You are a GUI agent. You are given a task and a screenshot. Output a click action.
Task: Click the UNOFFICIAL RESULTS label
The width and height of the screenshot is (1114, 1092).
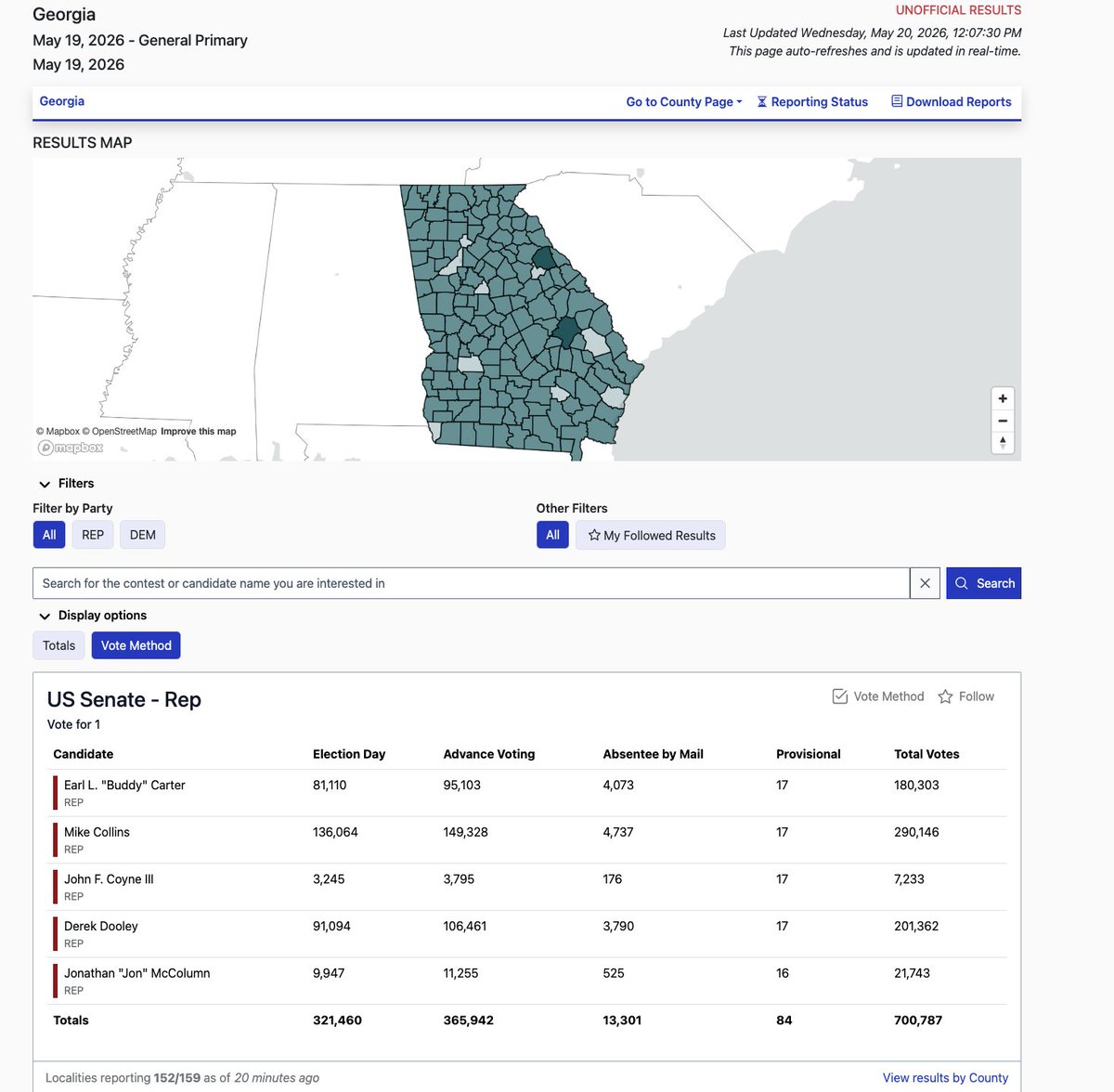(x=958, y=10)
